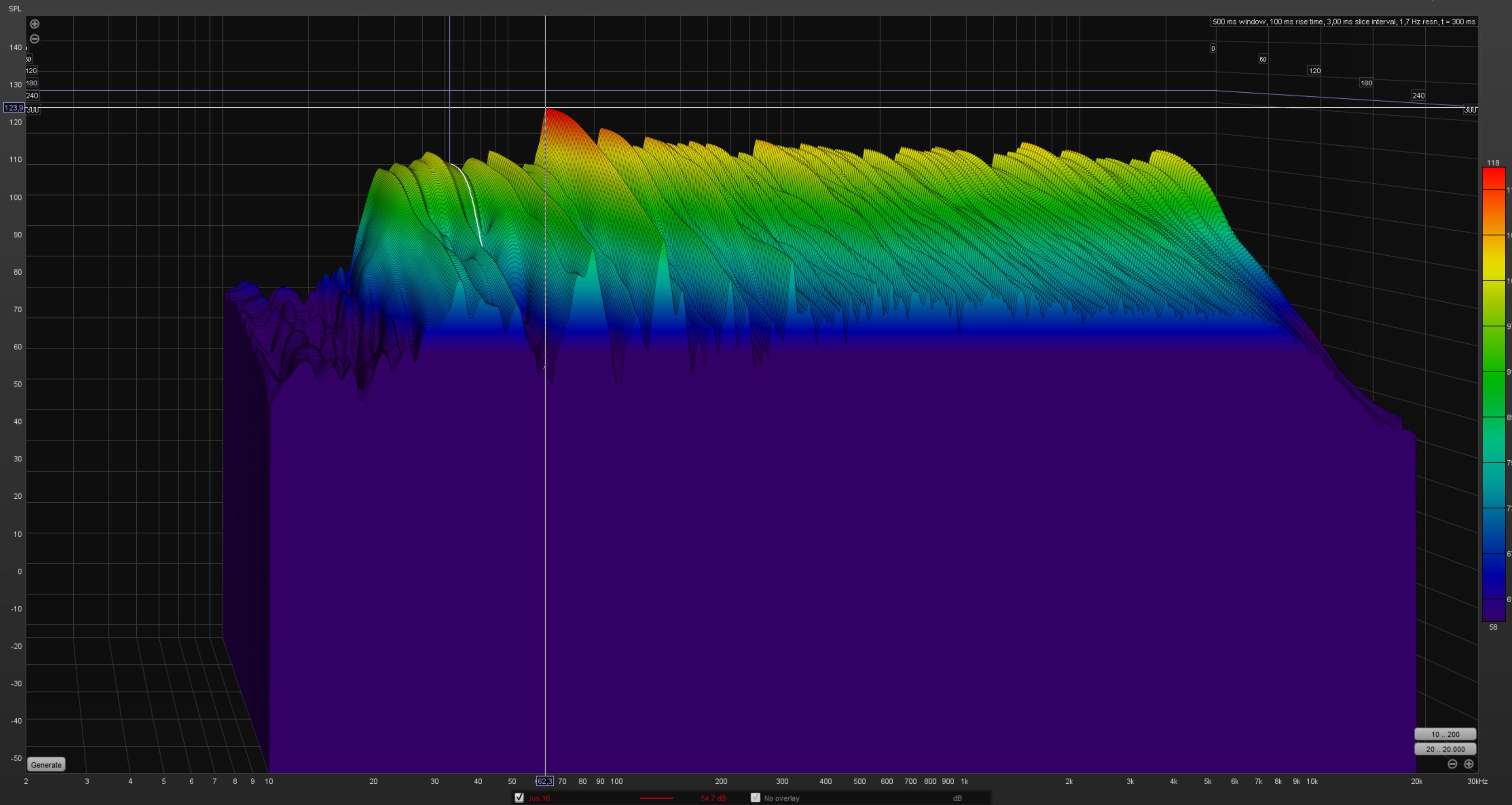Set frequency range to 10 .. 200

point(1445,734)
